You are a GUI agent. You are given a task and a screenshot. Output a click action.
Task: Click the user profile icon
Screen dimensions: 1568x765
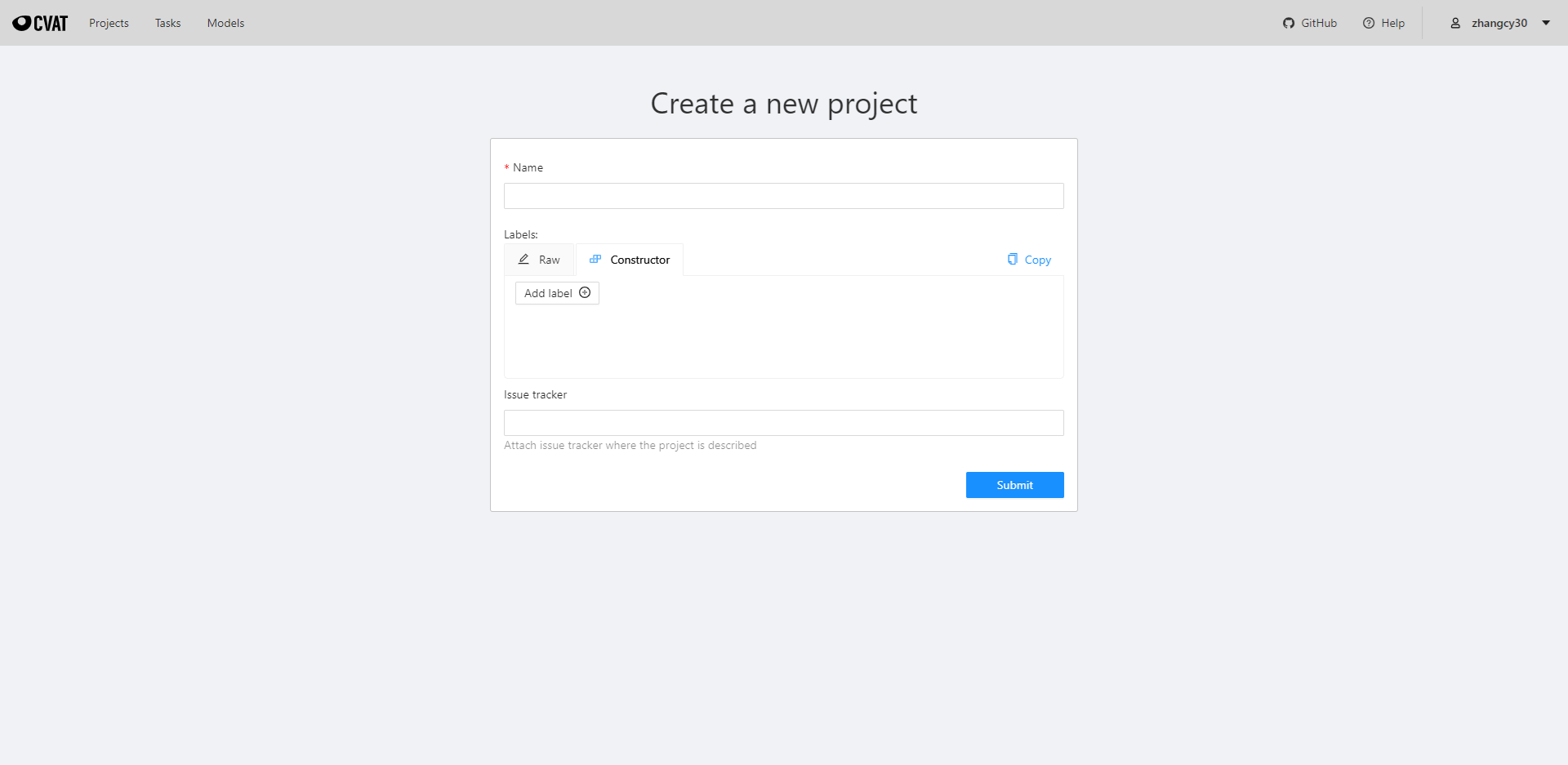pos(1455,23)
